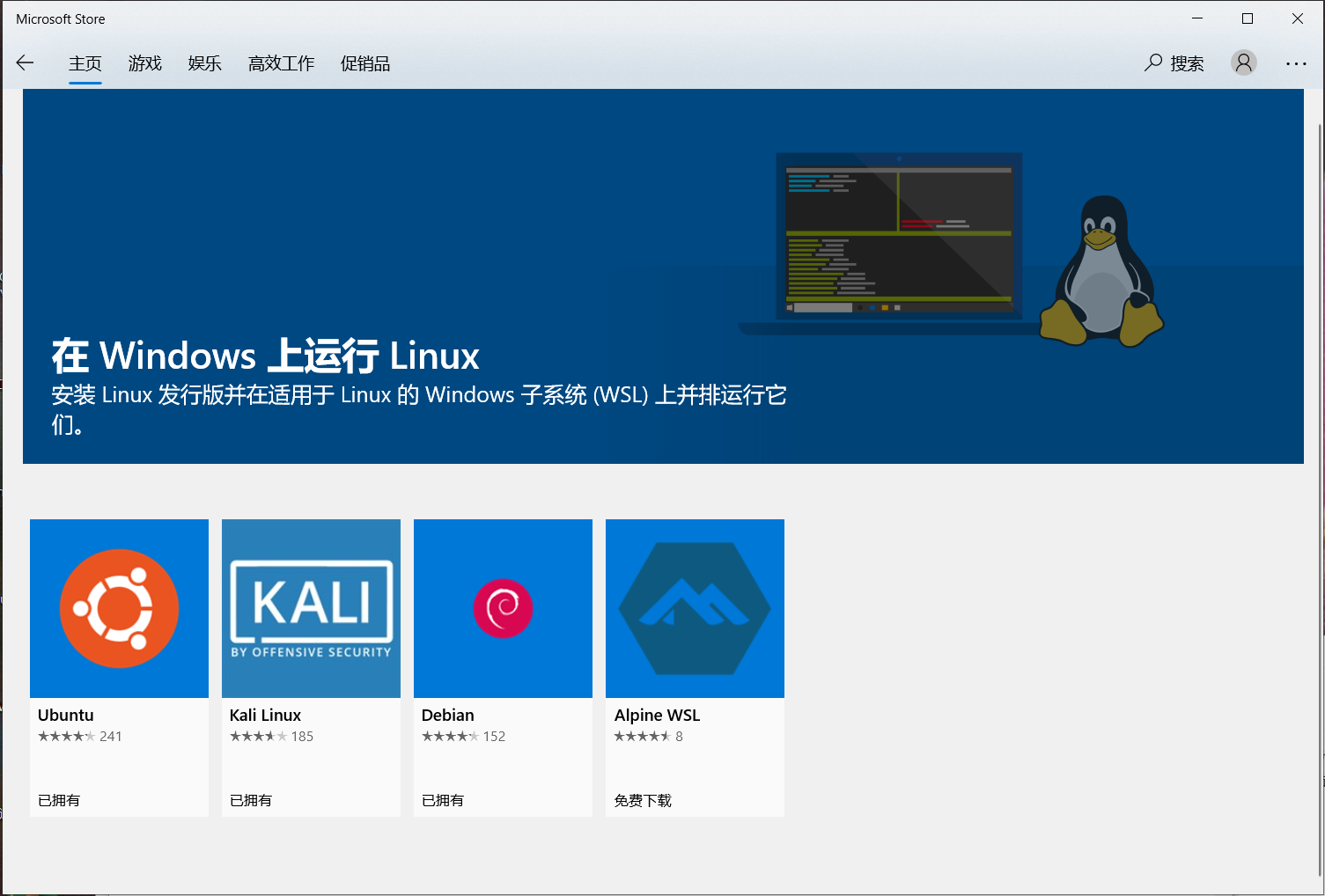Click the Debian app title
The height and width of the screenshot is (896, 1325).
(x=448, y=715)
